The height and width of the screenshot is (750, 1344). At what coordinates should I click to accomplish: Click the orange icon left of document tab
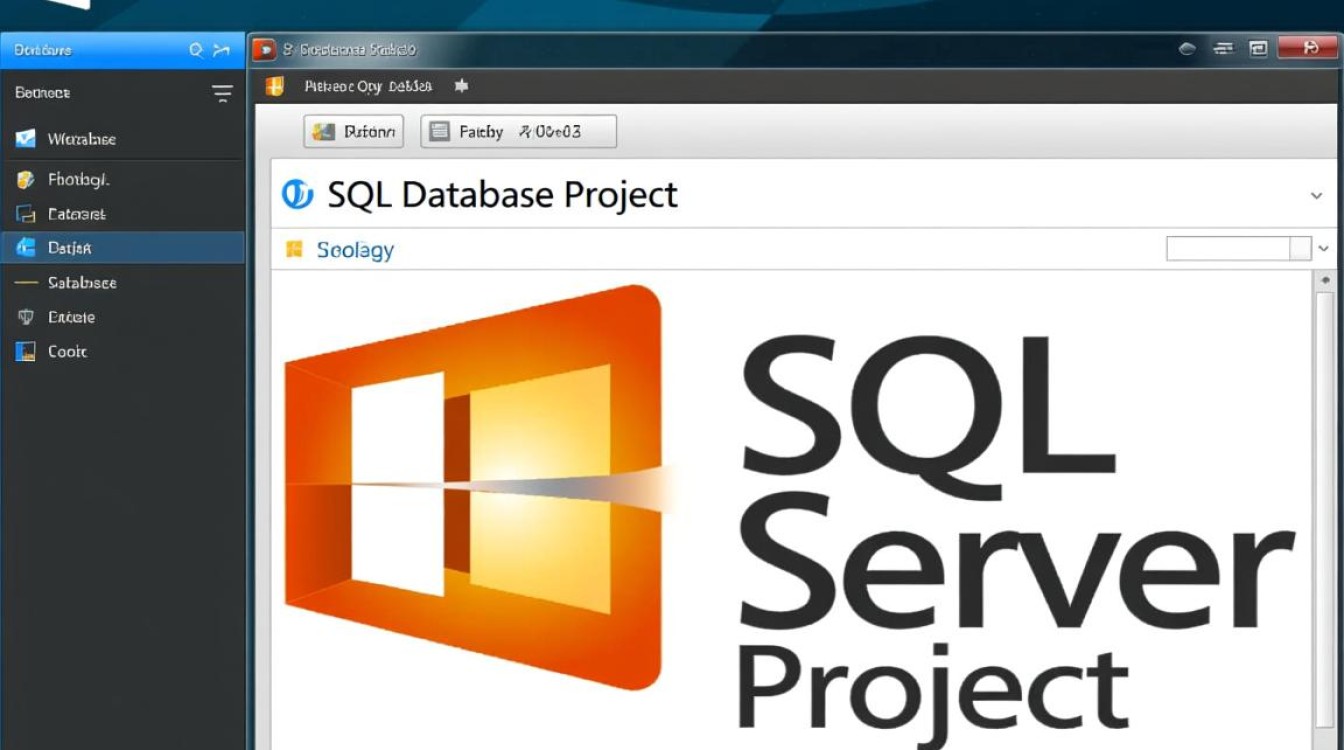[x=275, y=87]
